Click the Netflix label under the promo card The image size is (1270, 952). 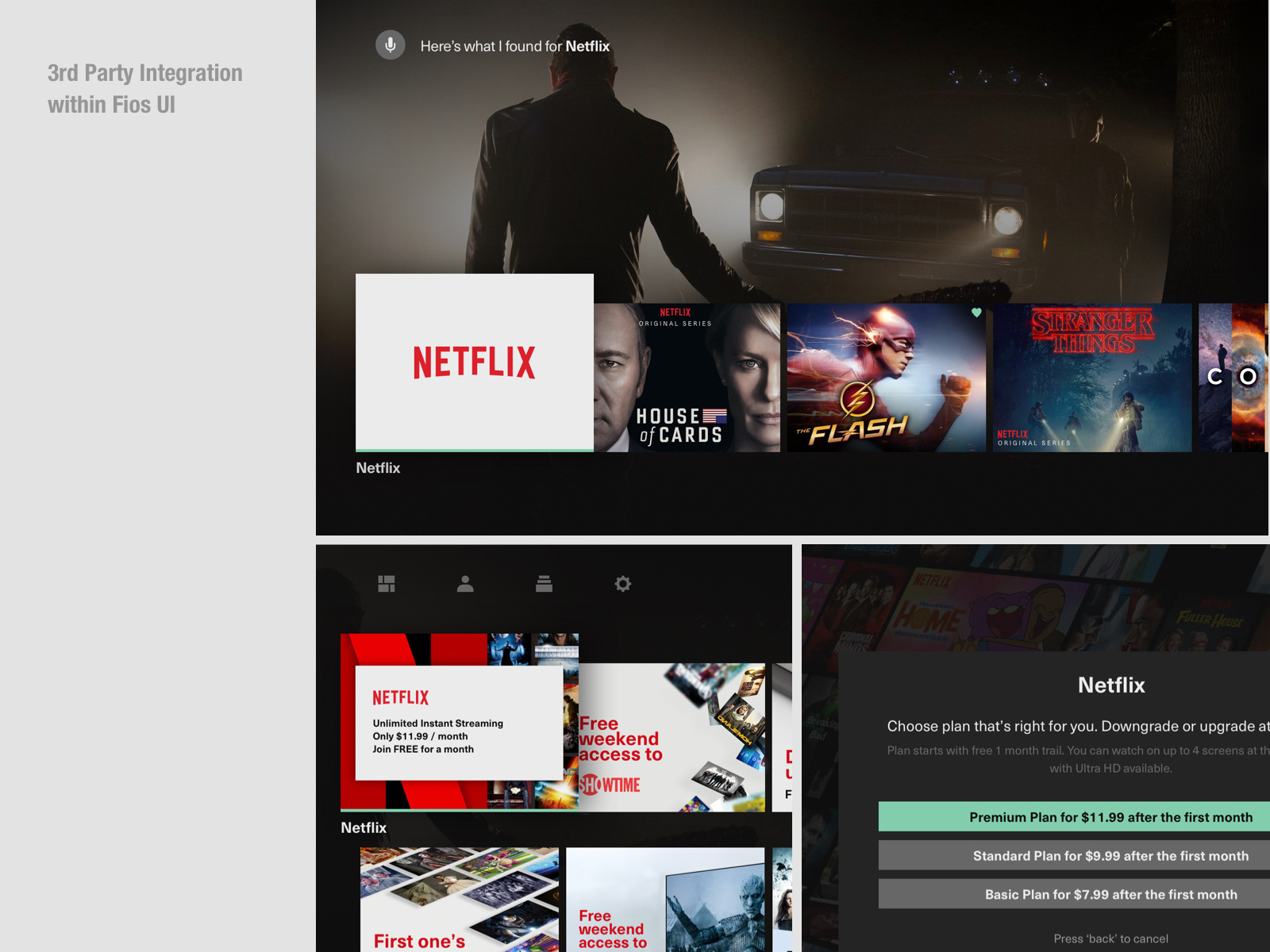[364, 827]
